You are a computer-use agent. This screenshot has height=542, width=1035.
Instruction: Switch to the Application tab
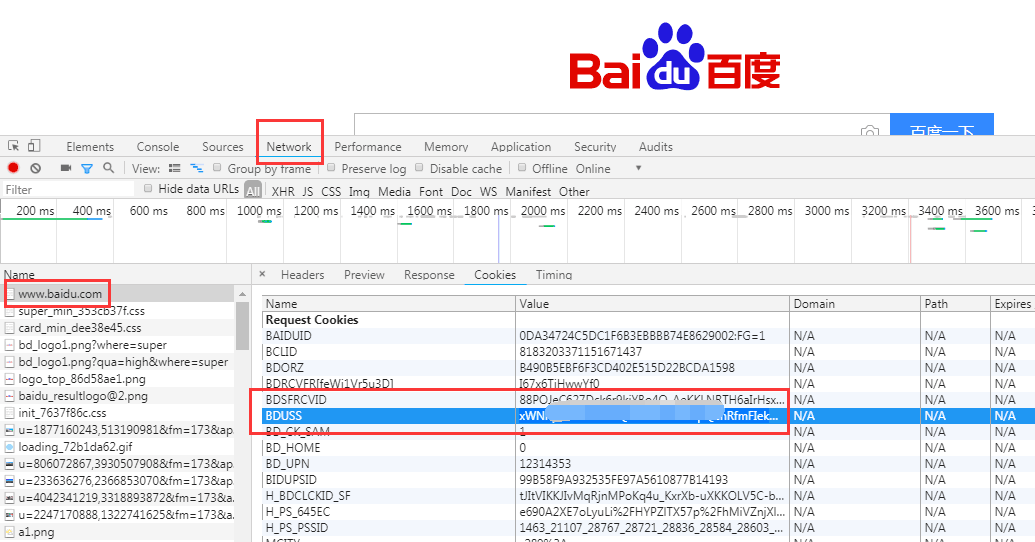521,147
